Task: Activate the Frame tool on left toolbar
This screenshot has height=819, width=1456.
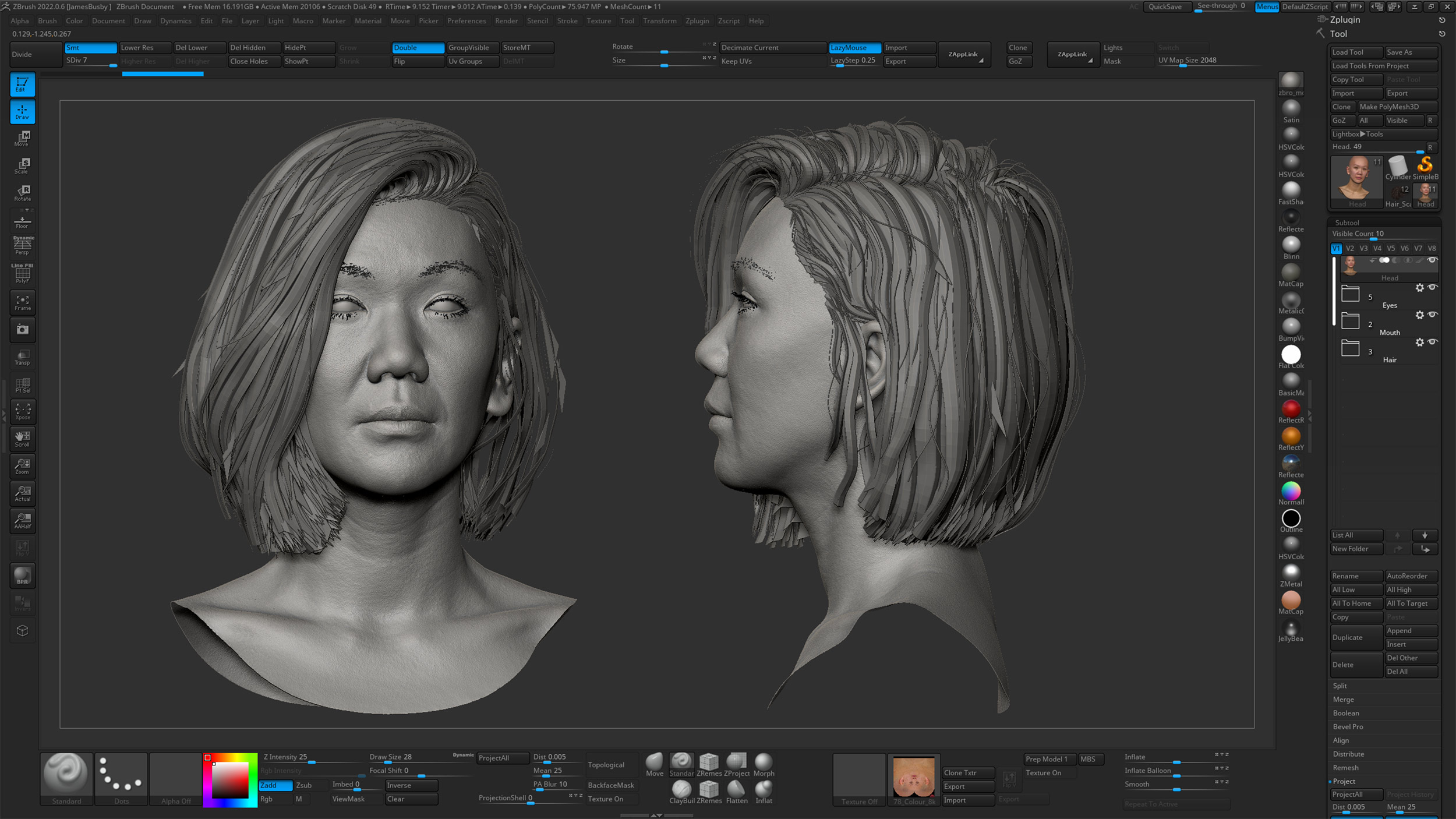Action: click(22, 302)
